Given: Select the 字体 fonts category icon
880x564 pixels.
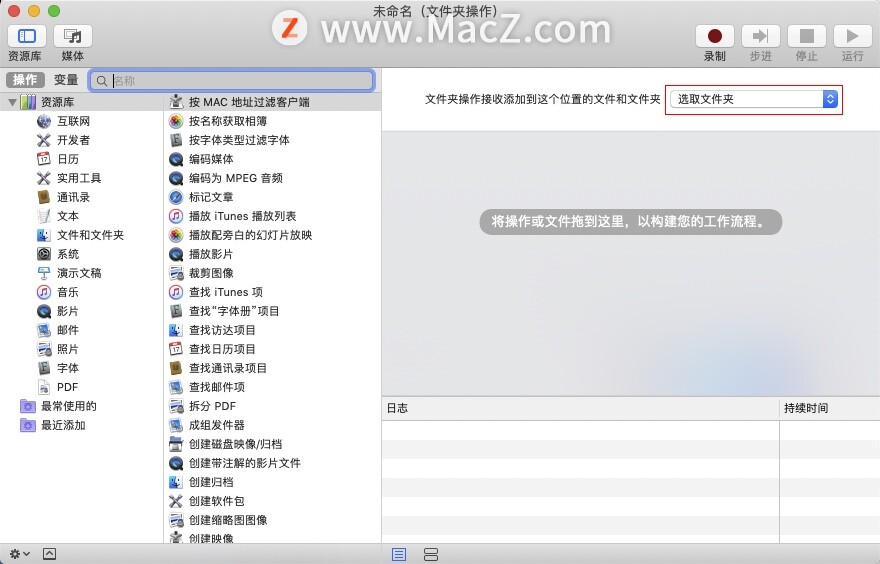Looking at the screenshot, I should coord(44,368).
